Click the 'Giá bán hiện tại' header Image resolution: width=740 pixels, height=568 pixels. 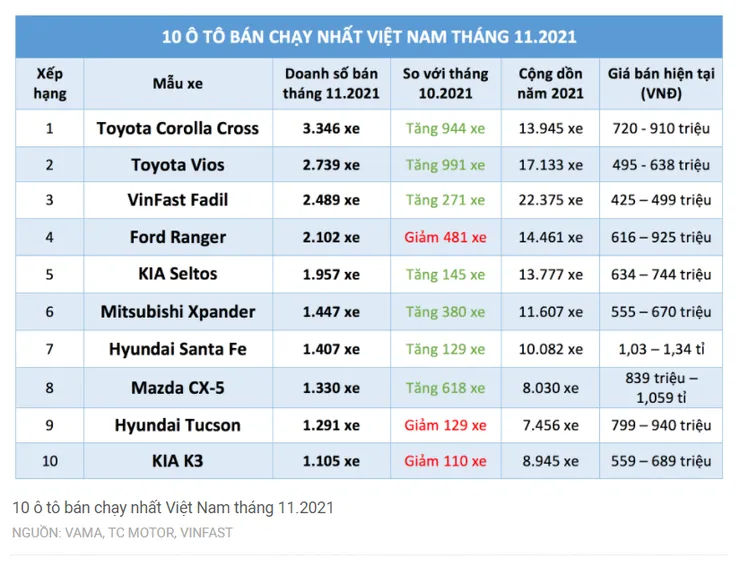coord(661,84)
